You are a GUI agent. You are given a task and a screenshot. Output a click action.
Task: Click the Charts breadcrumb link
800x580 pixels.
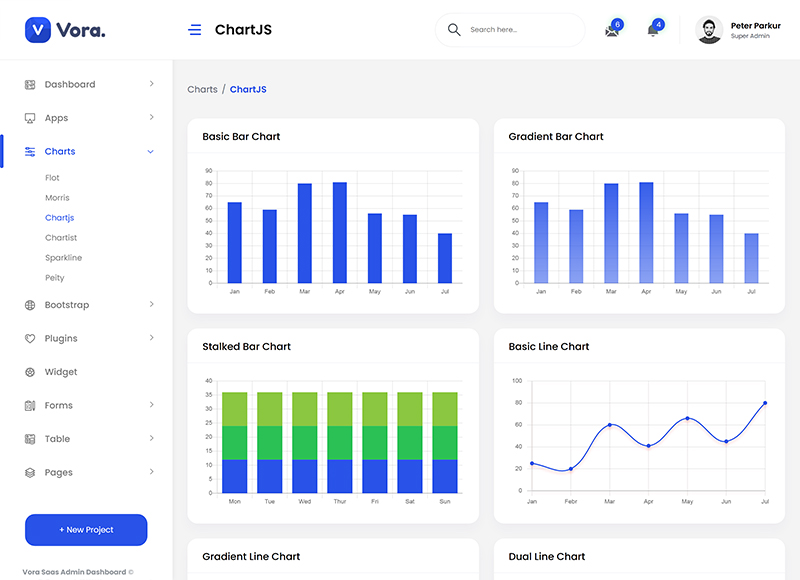pyautogui.click(x=202, y=90)
